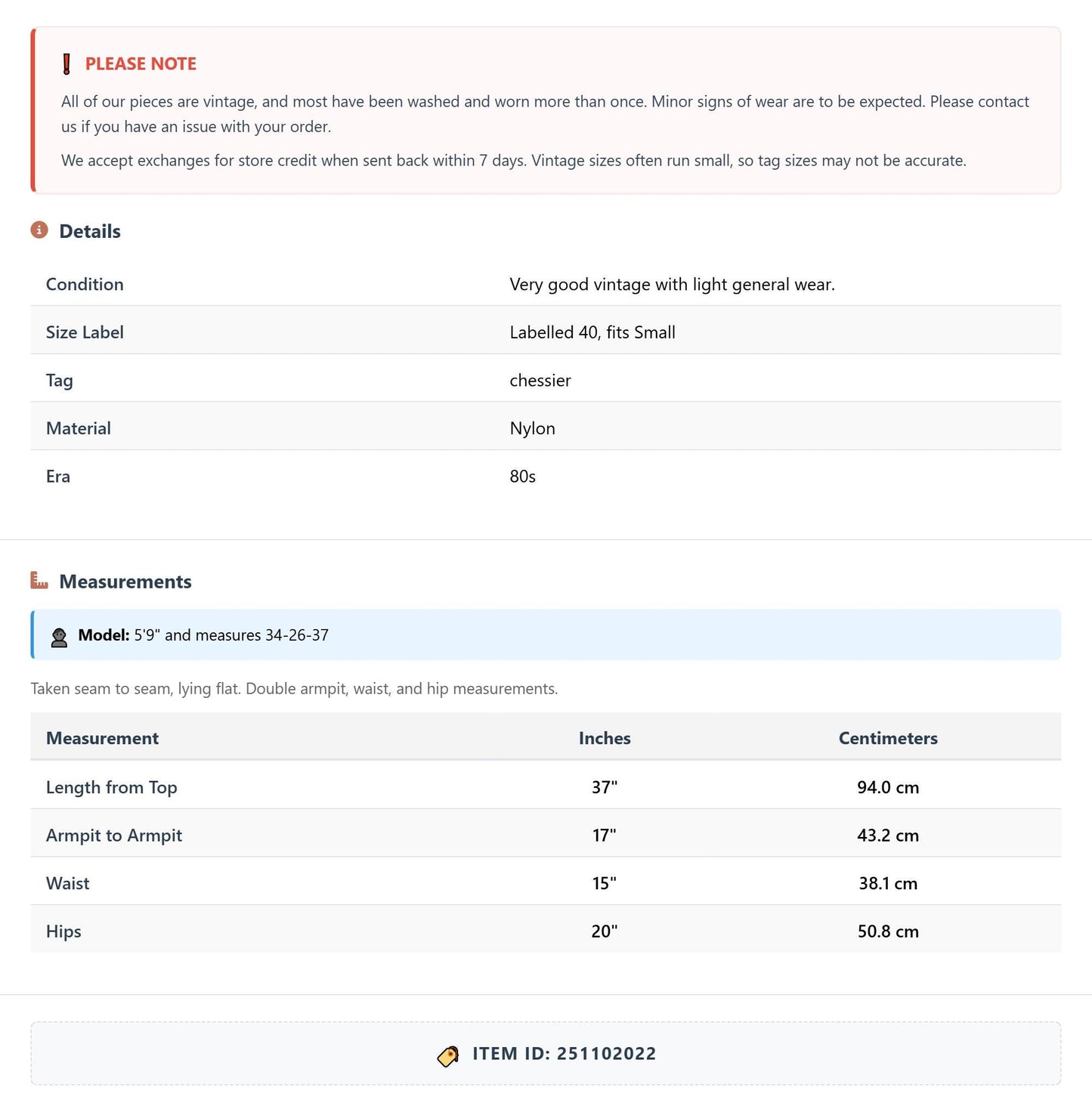This screenshot has width=1092, height=1112.
Task: Click the price tag icon beside Item ID
Action: tap(448, 1056)
